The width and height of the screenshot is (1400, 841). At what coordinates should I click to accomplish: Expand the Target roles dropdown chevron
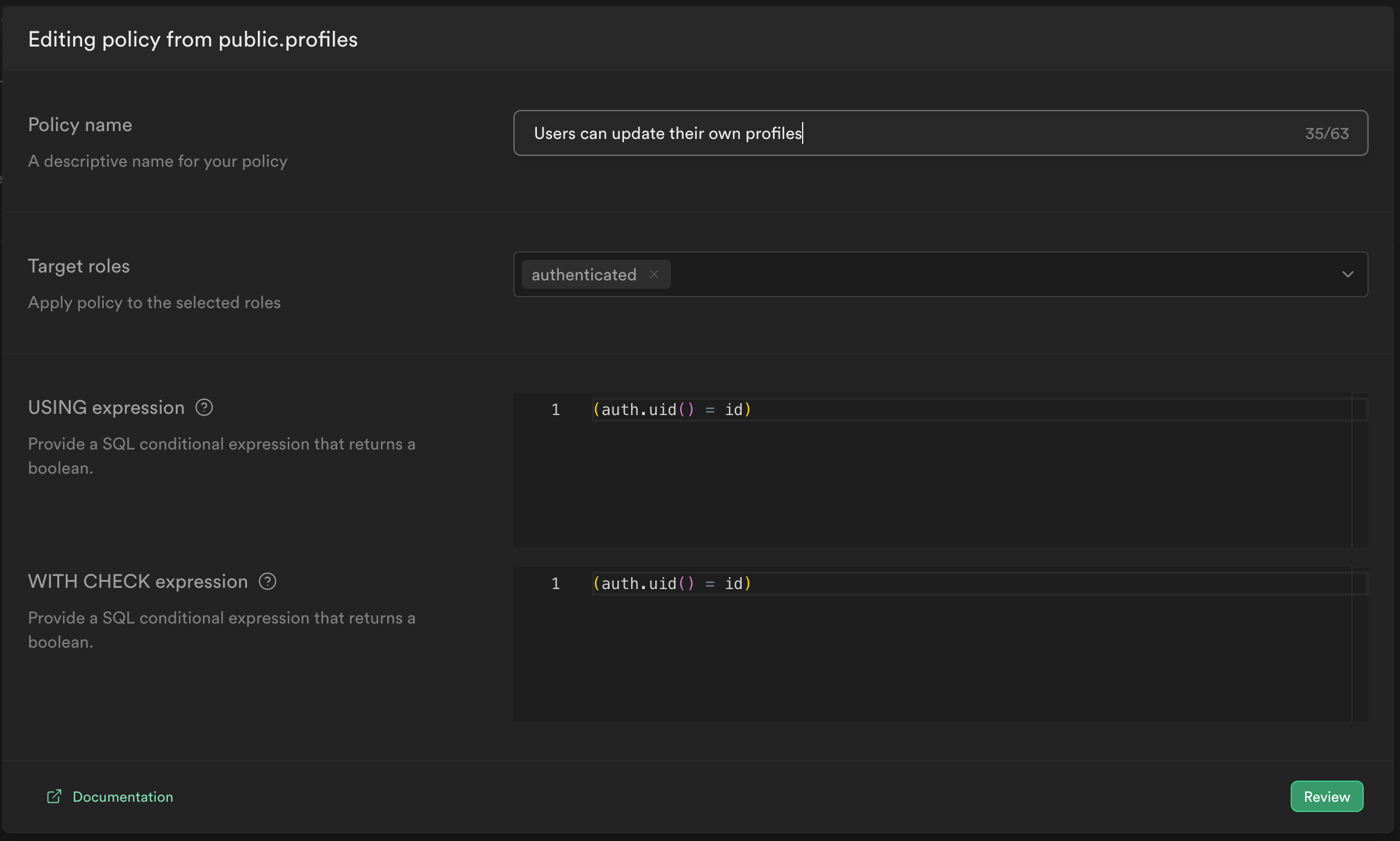(x=1347, y=274)
